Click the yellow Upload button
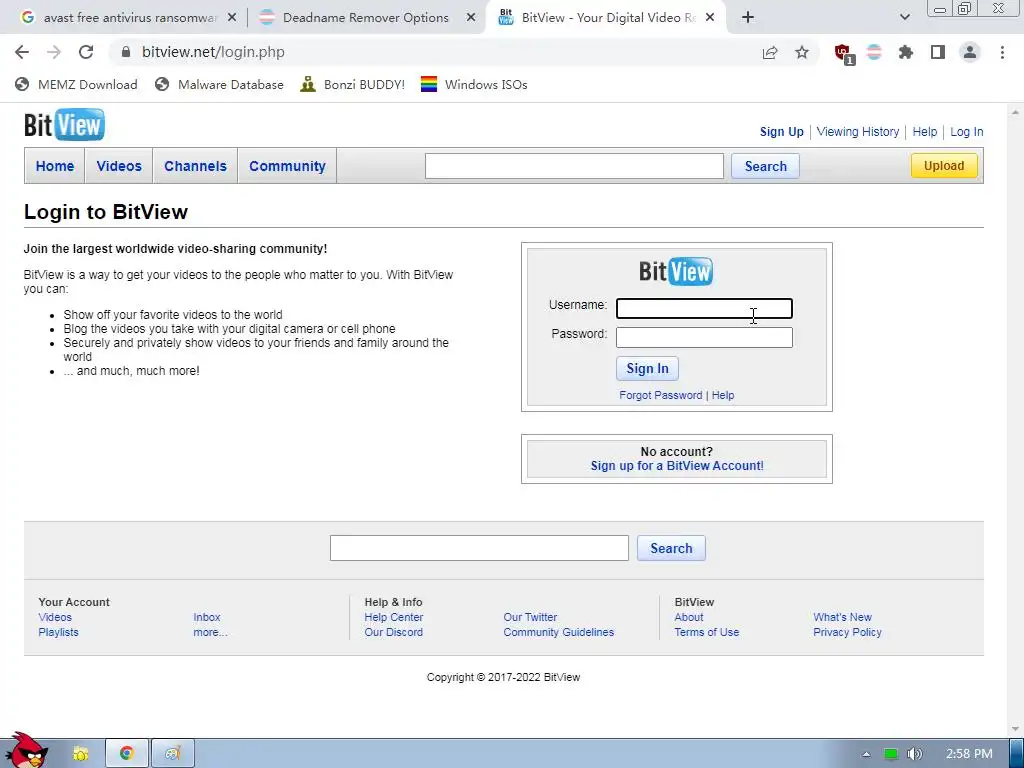This screenshot has width=1024, height=768. click(944, 166)
